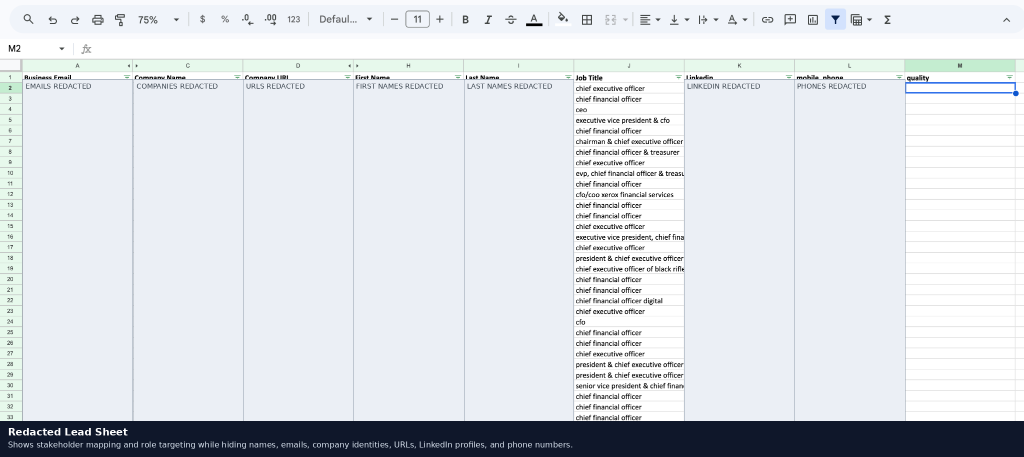Select column J header
Screen dimensions: 1024x457
point(629,66)
